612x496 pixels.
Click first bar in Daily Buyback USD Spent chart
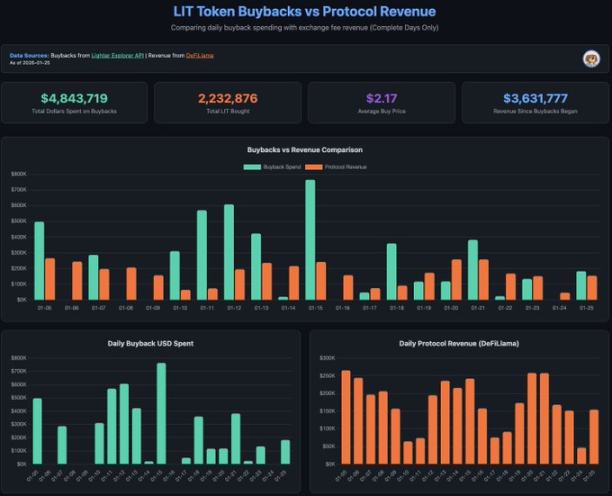[37, 431]
